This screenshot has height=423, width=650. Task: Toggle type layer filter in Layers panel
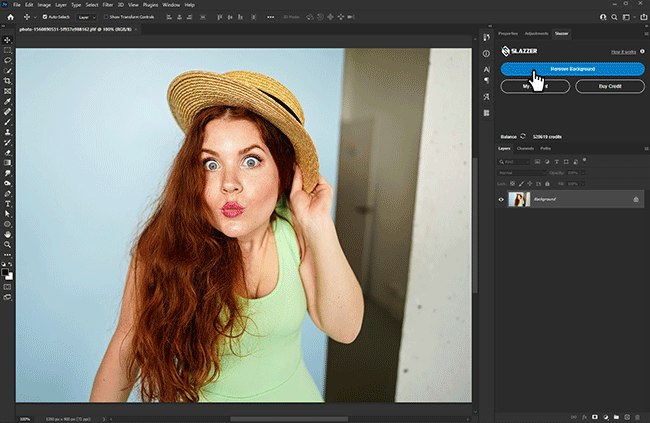click(556, 162)
